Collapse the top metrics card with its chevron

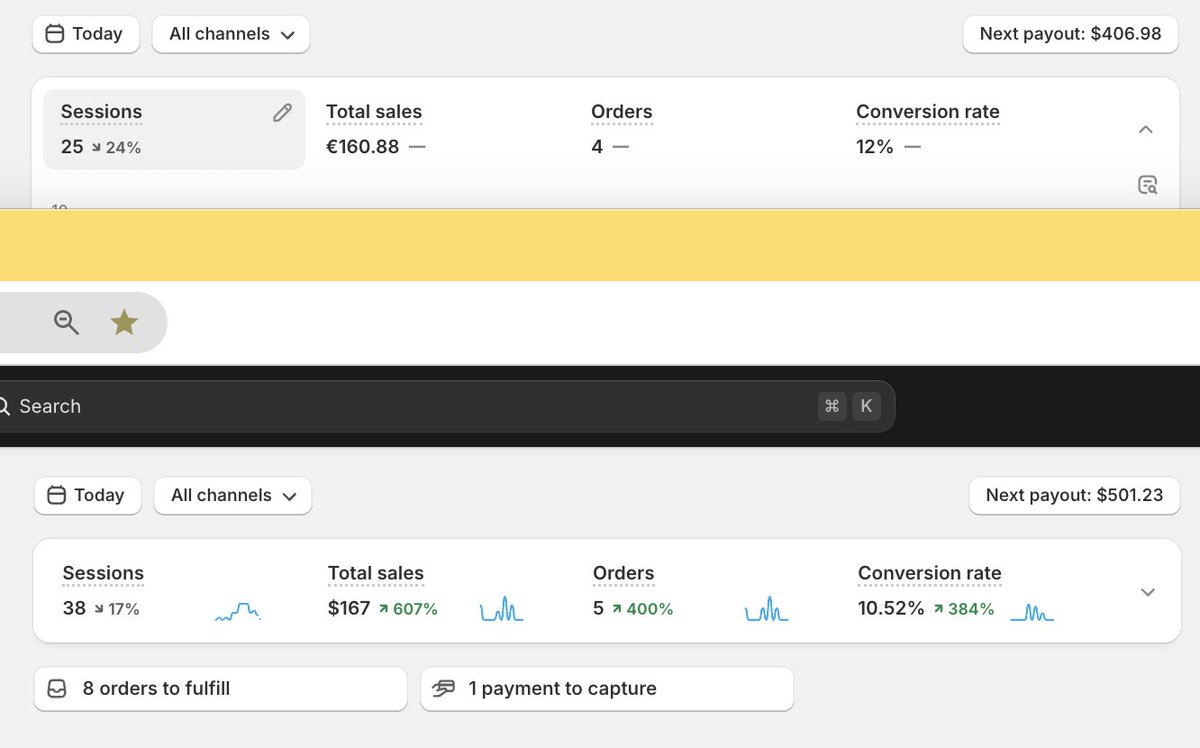1146,129
